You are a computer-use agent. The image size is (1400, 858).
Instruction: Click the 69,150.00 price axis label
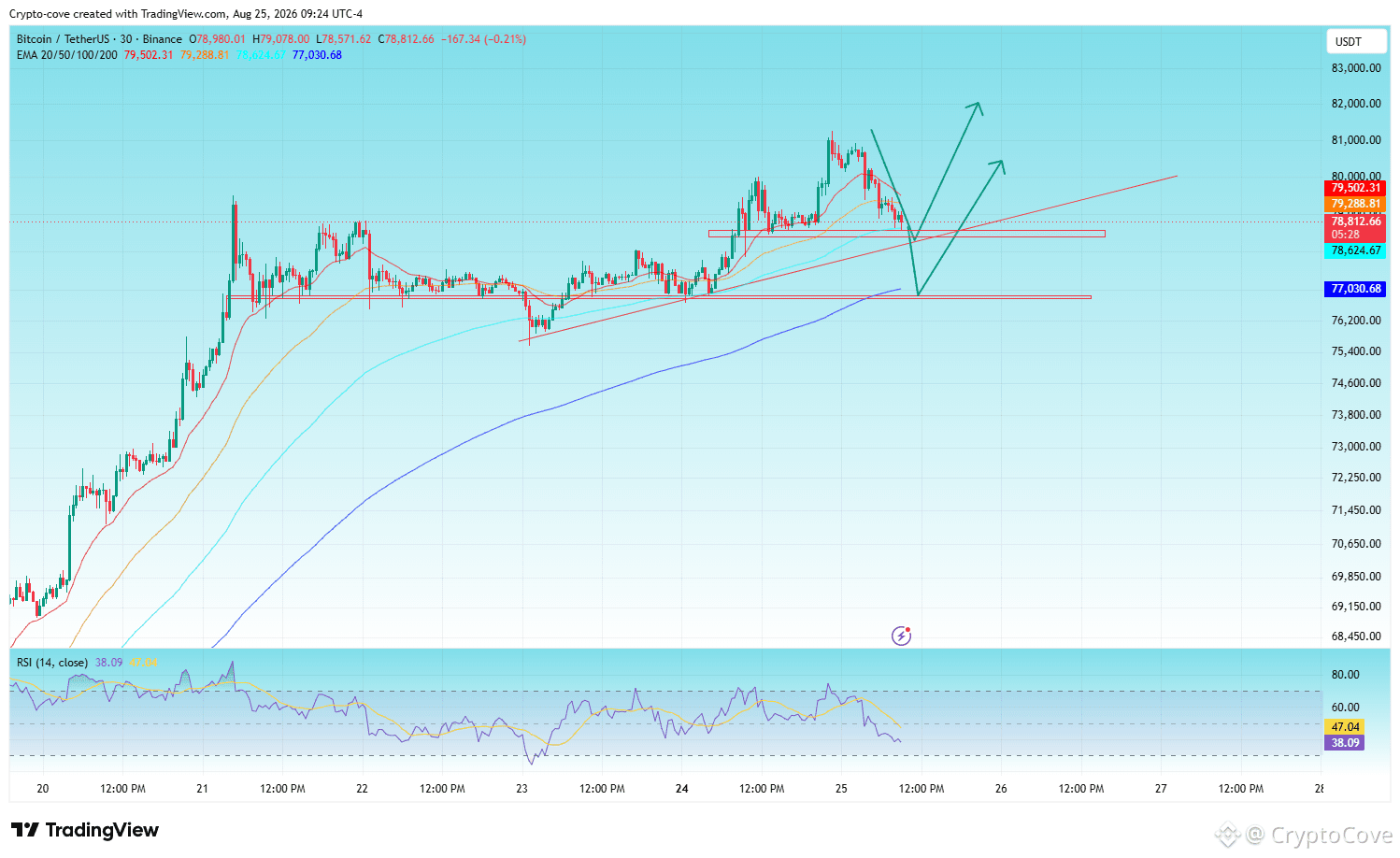pyautogui.click(x=1356, y=607)
